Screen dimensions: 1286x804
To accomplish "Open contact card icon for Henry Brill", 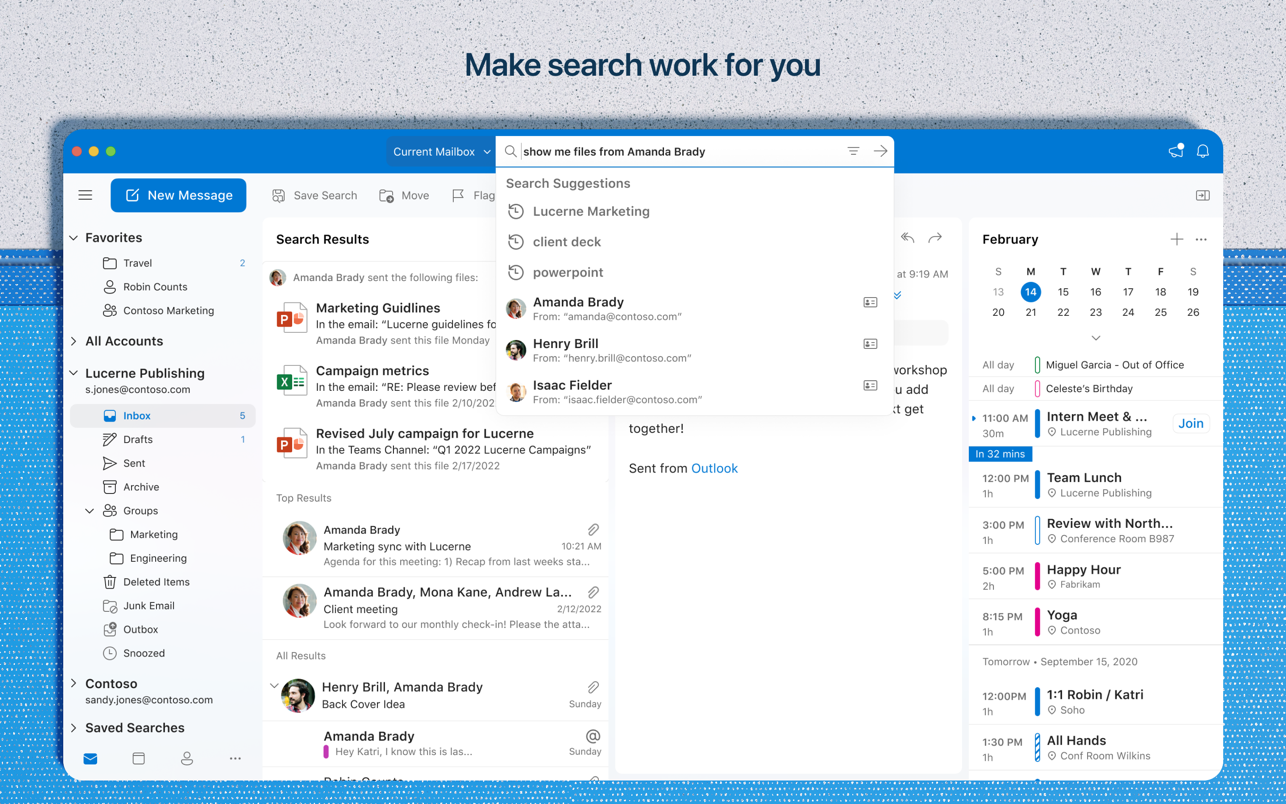I will (870, 344).
